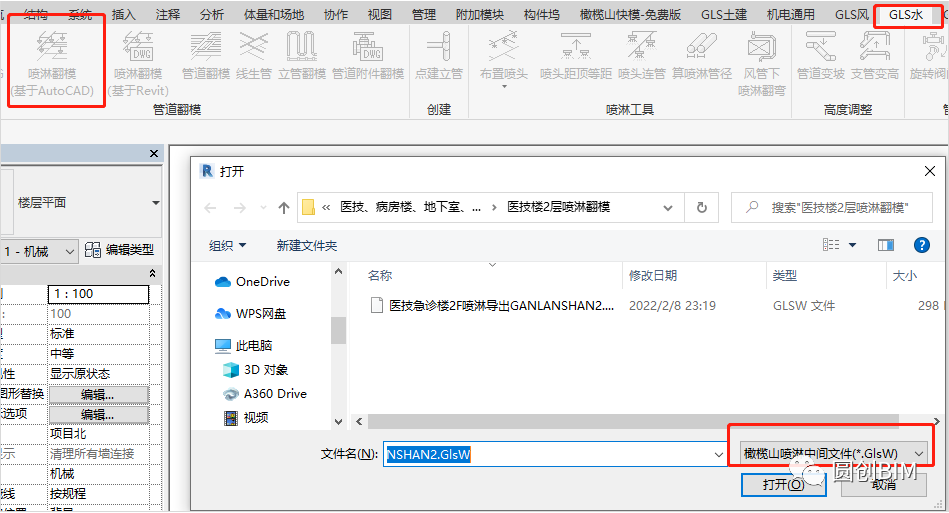Select the 风管下喷淋翻弯 tool
949x513 pixels.
click(761, 64)
